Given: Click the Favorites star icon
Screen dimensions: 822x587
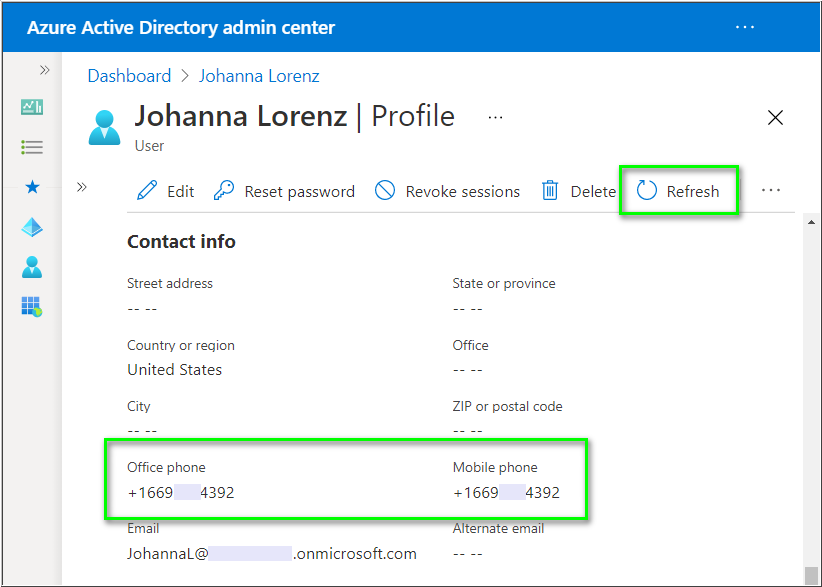Looking at the screenshot, I should click(x=32, y=187).
